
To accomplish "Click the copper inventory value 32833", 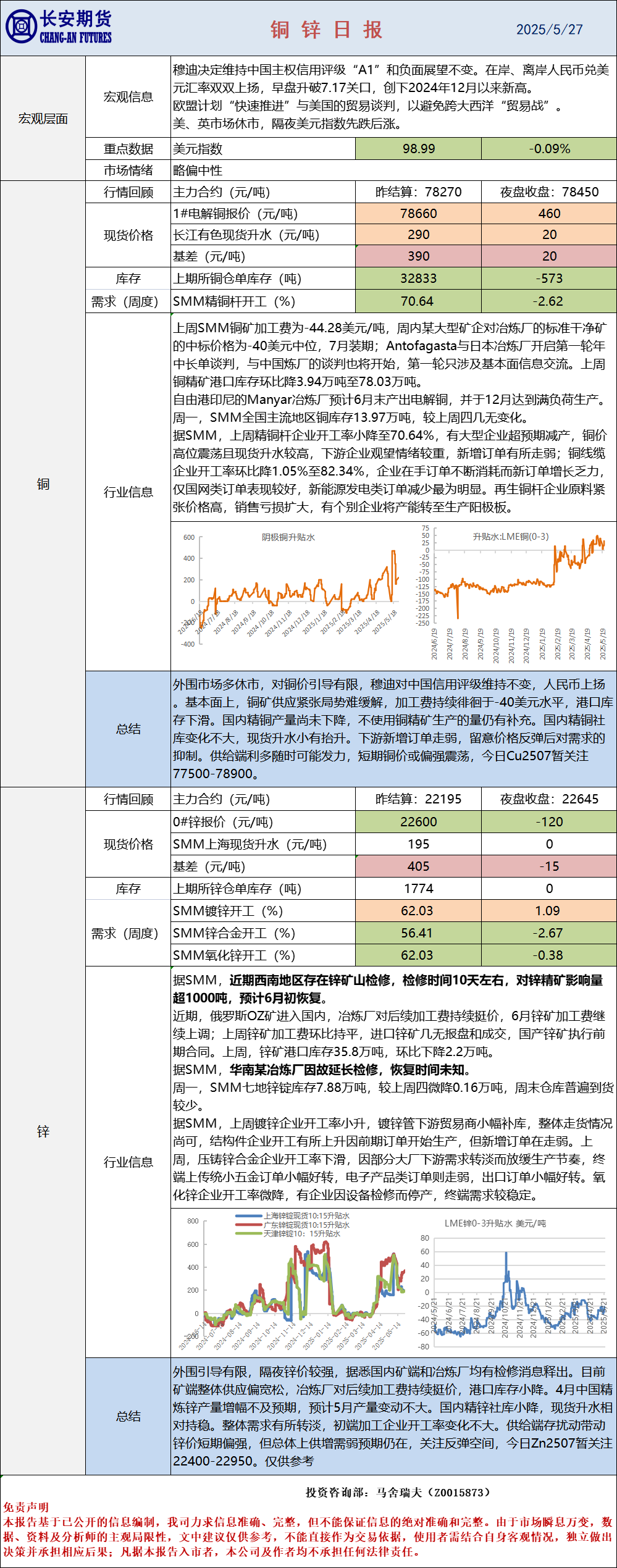I will (418, 279).
